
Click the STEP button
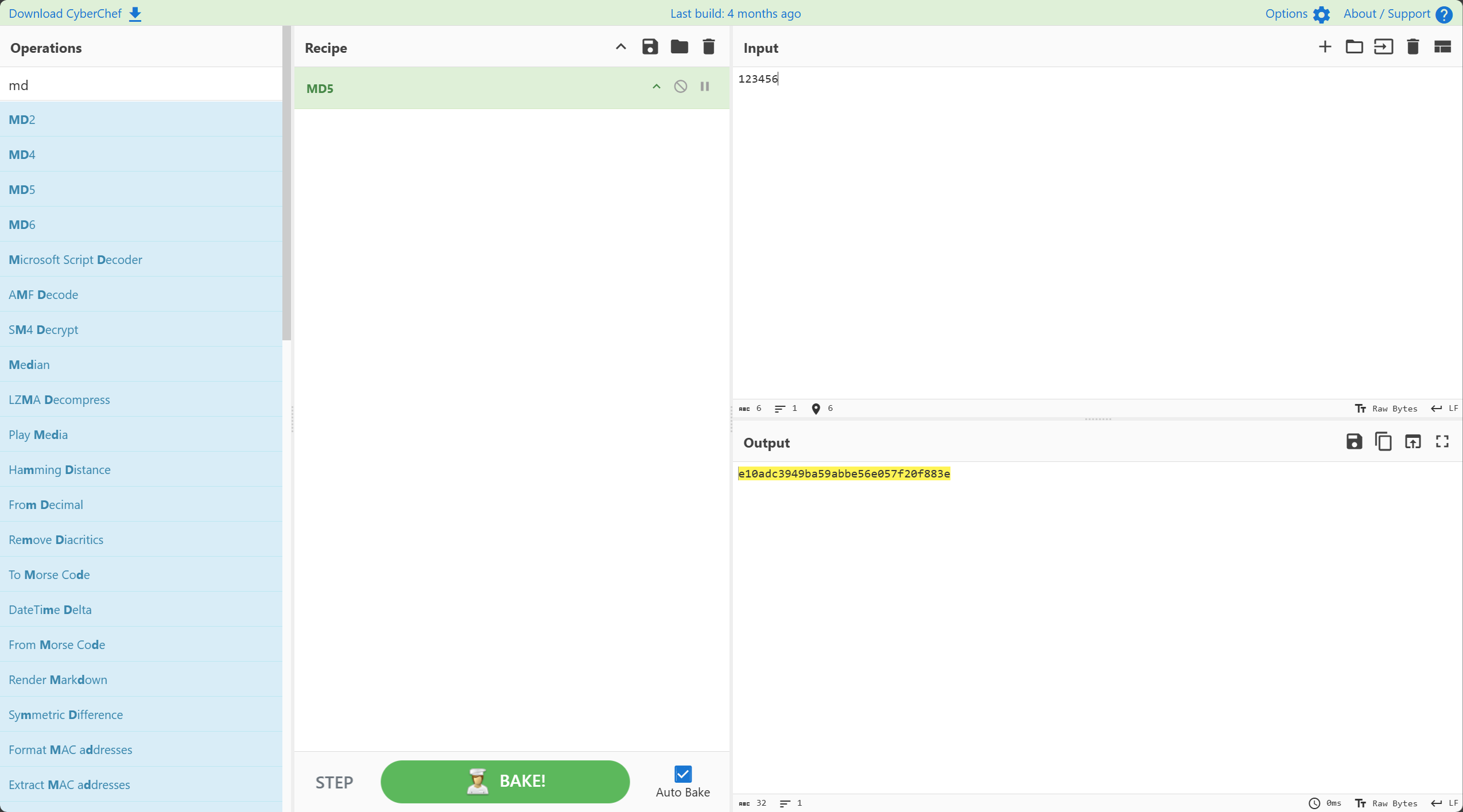click(x=335, y=782)
